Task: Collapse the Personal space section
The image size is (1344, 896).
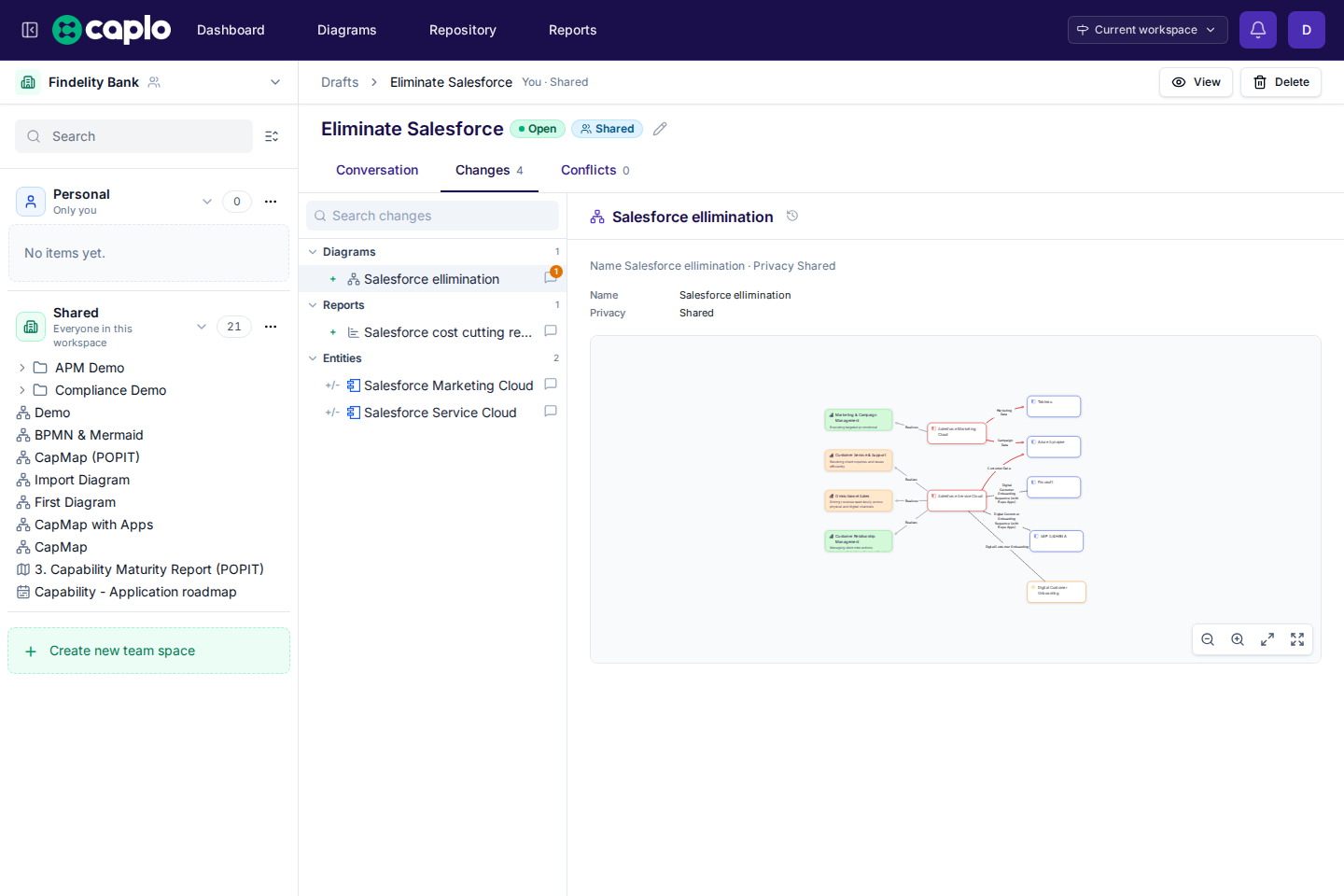Action: [207, 202]
